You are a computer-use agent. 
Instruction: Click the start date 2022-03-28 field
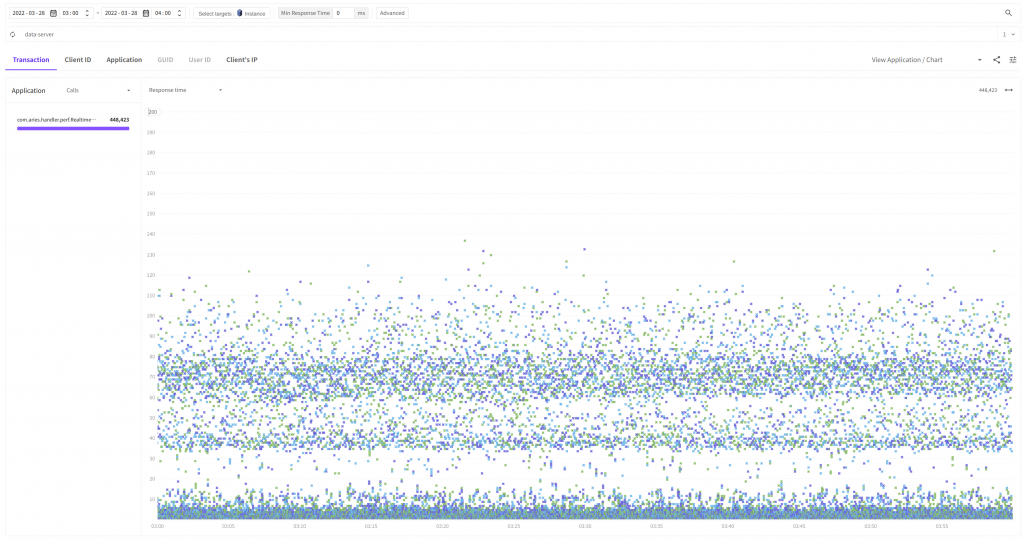tap(29, 13)
